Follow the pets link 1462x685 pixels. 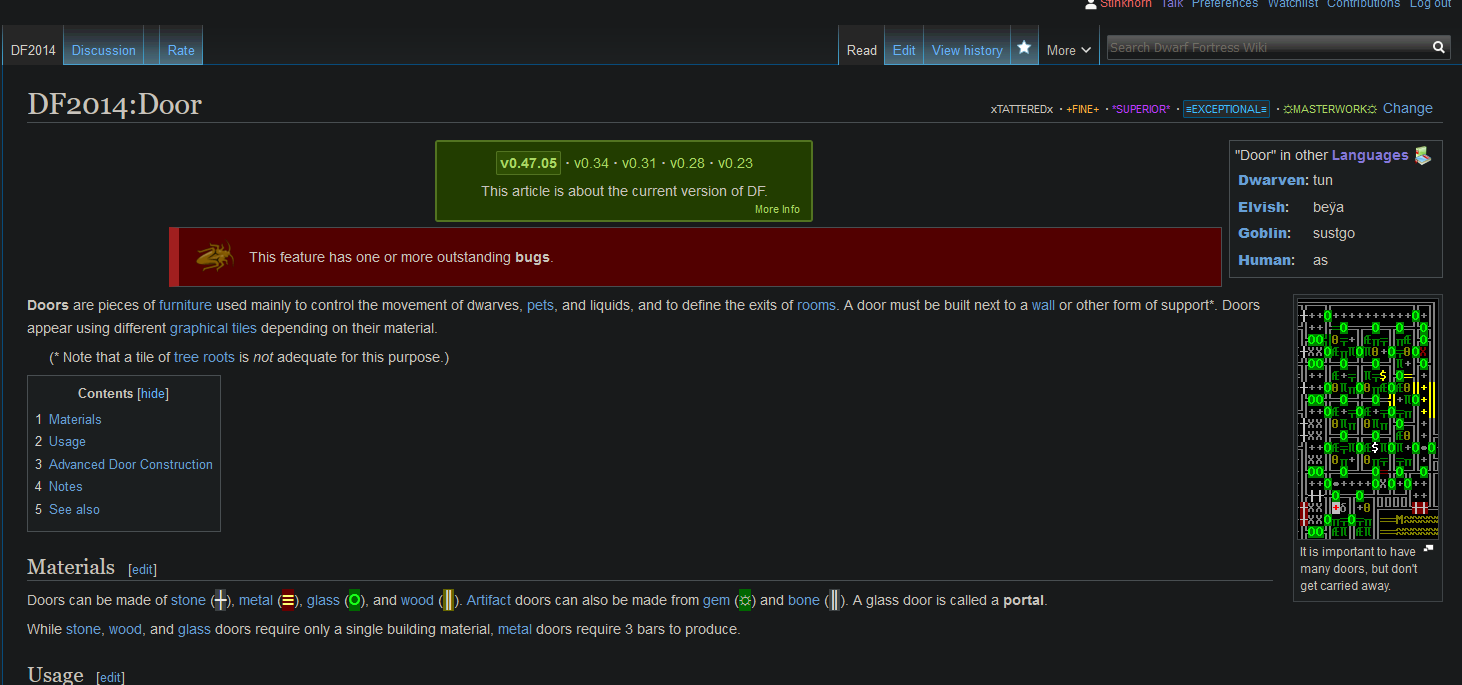pyautogui.click(x=540, y=305)
